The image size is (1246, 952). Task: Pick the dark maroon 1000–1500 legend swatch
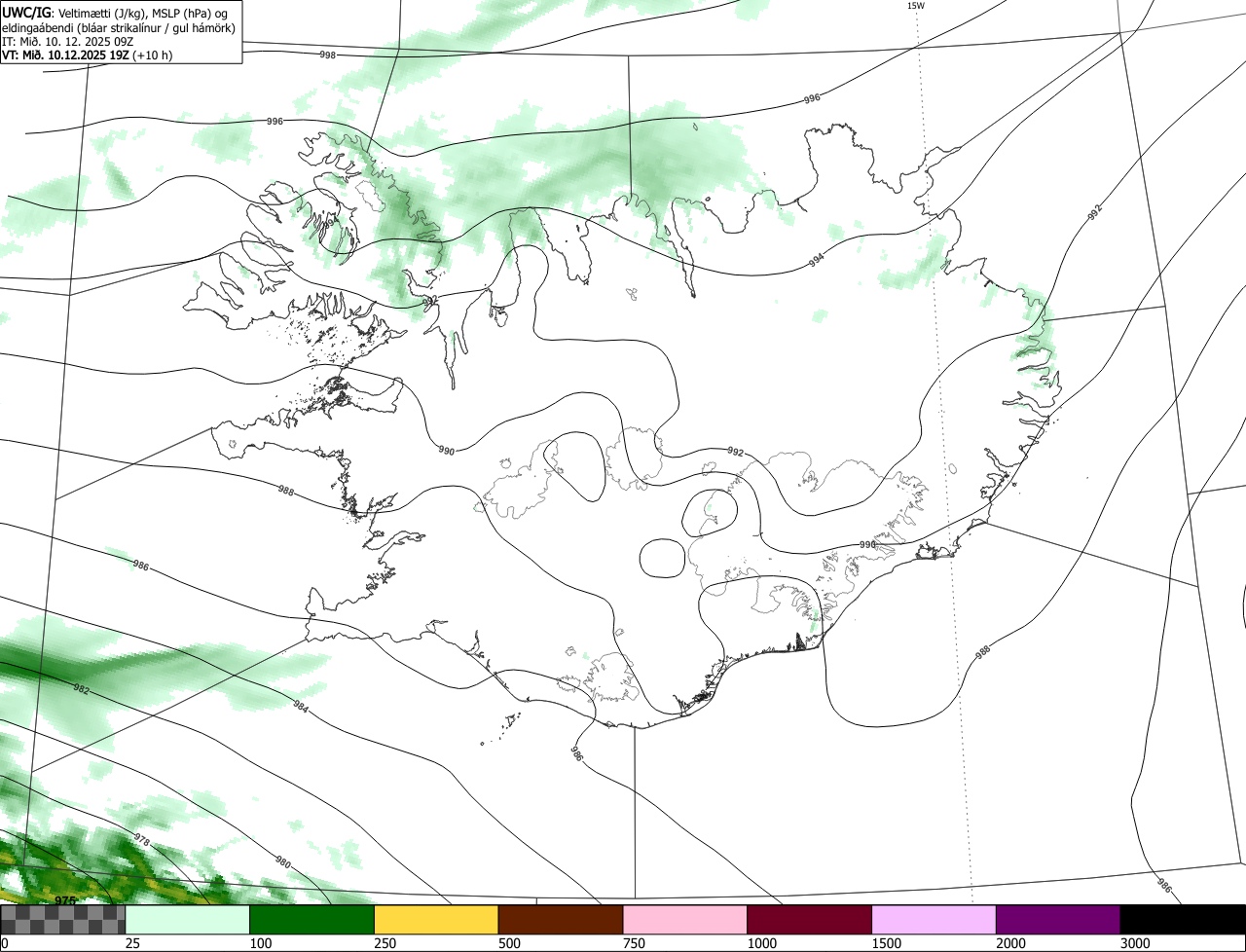pyautogui.click(x=810, y=920)
